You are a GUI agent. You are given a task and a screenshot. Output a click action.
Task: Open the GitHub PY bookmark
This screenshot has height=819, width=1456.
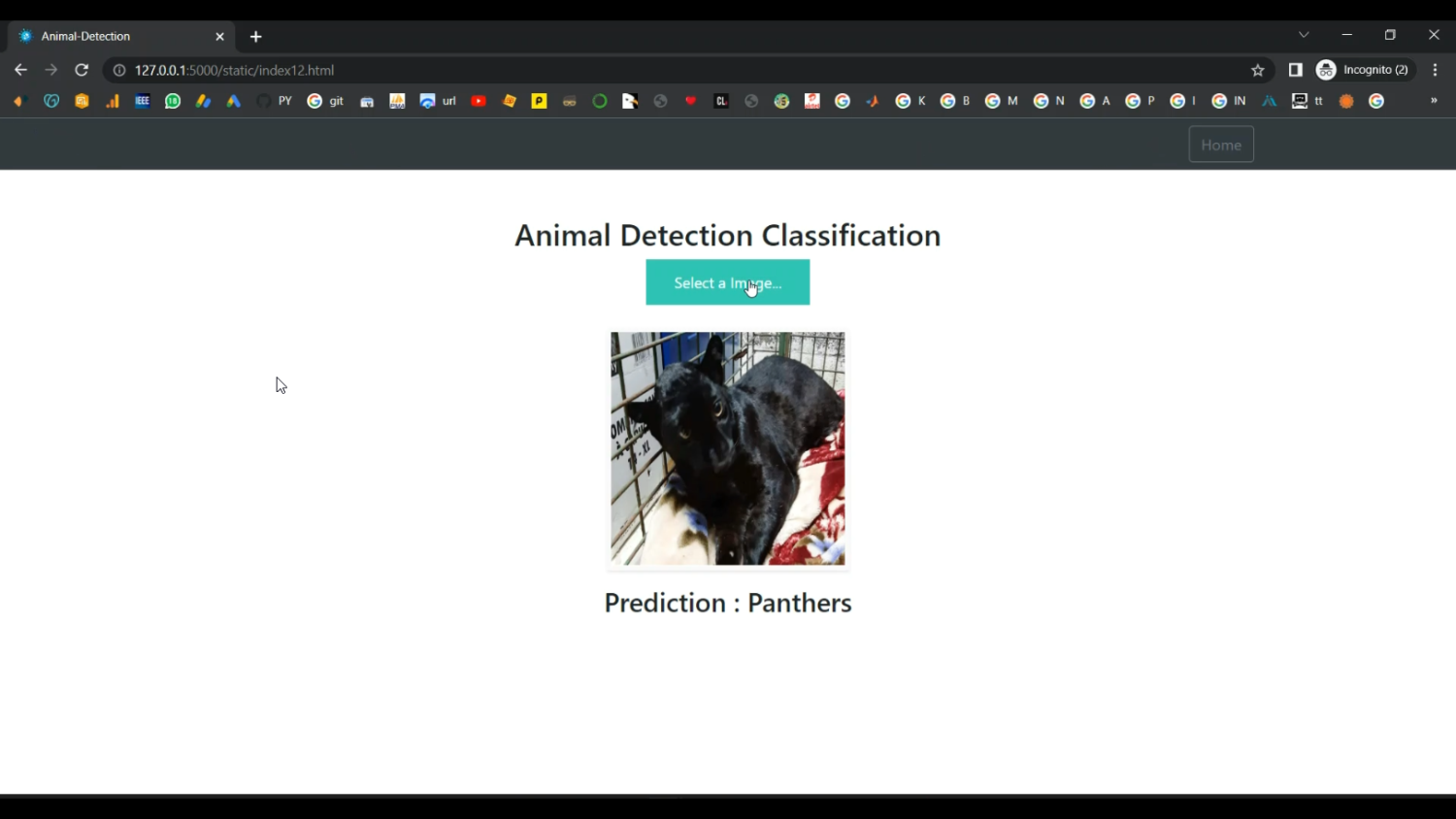point(274,101)
